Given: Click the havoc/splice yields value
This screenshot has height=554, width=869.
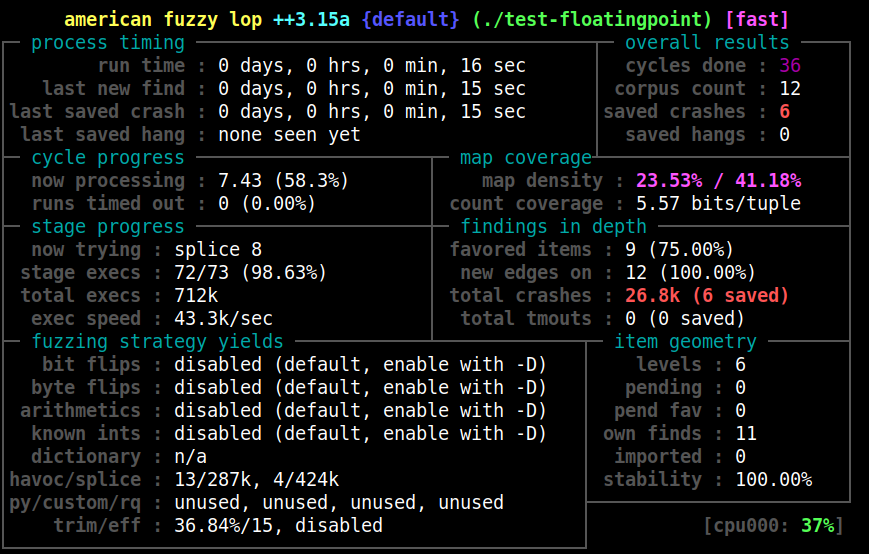Looking at the screenshot, I should point(256,480).
